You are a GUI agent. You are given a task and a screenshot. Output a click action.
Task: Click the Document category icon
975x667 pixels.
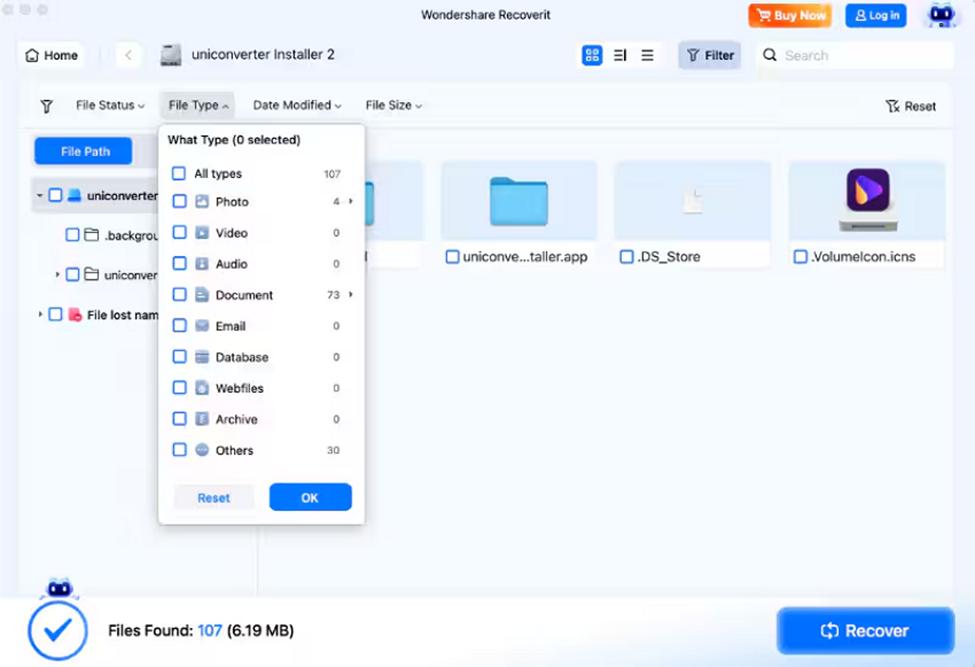(202, 295)
